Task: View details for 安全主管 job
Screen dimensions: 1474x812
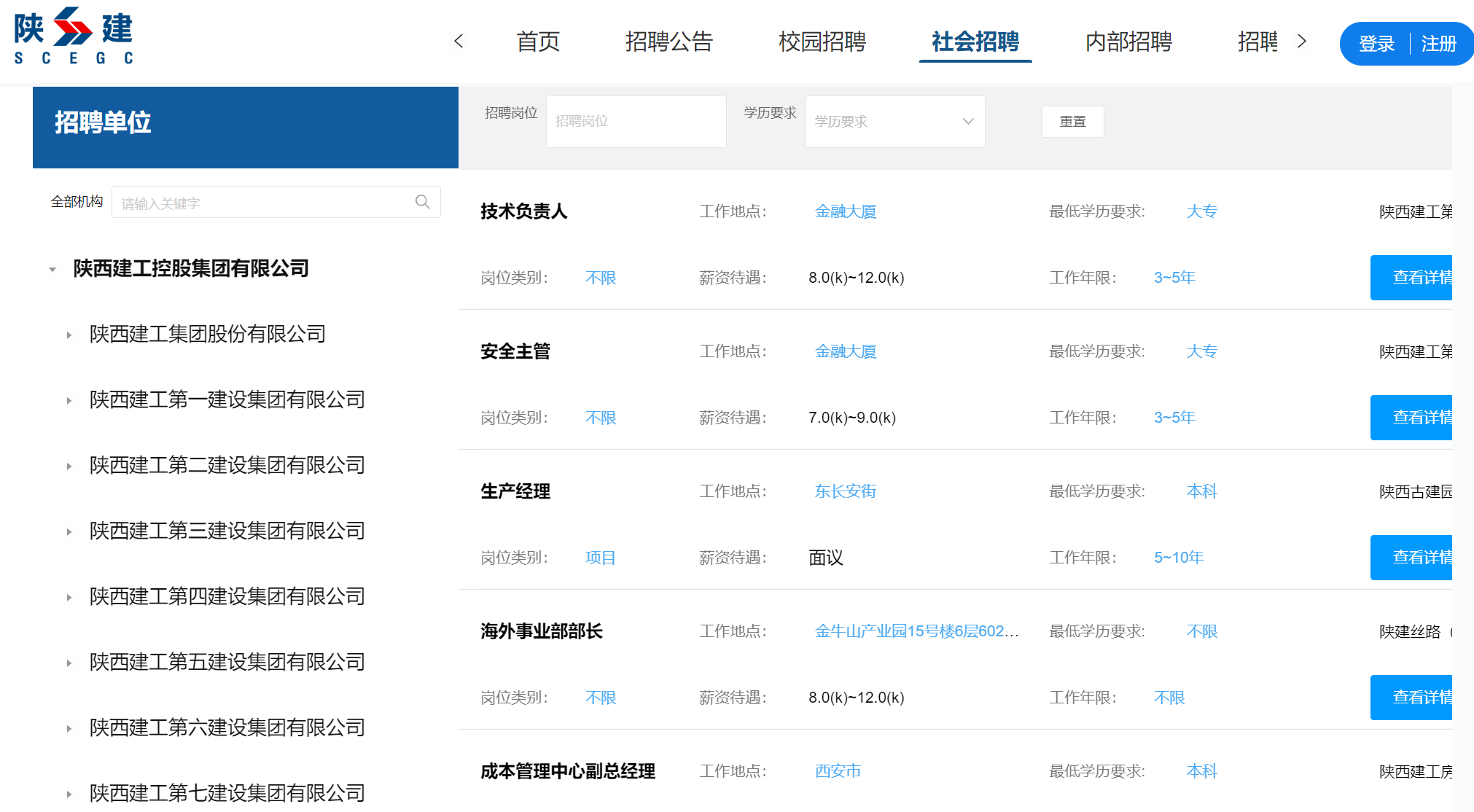Action: click(1411, 418)
